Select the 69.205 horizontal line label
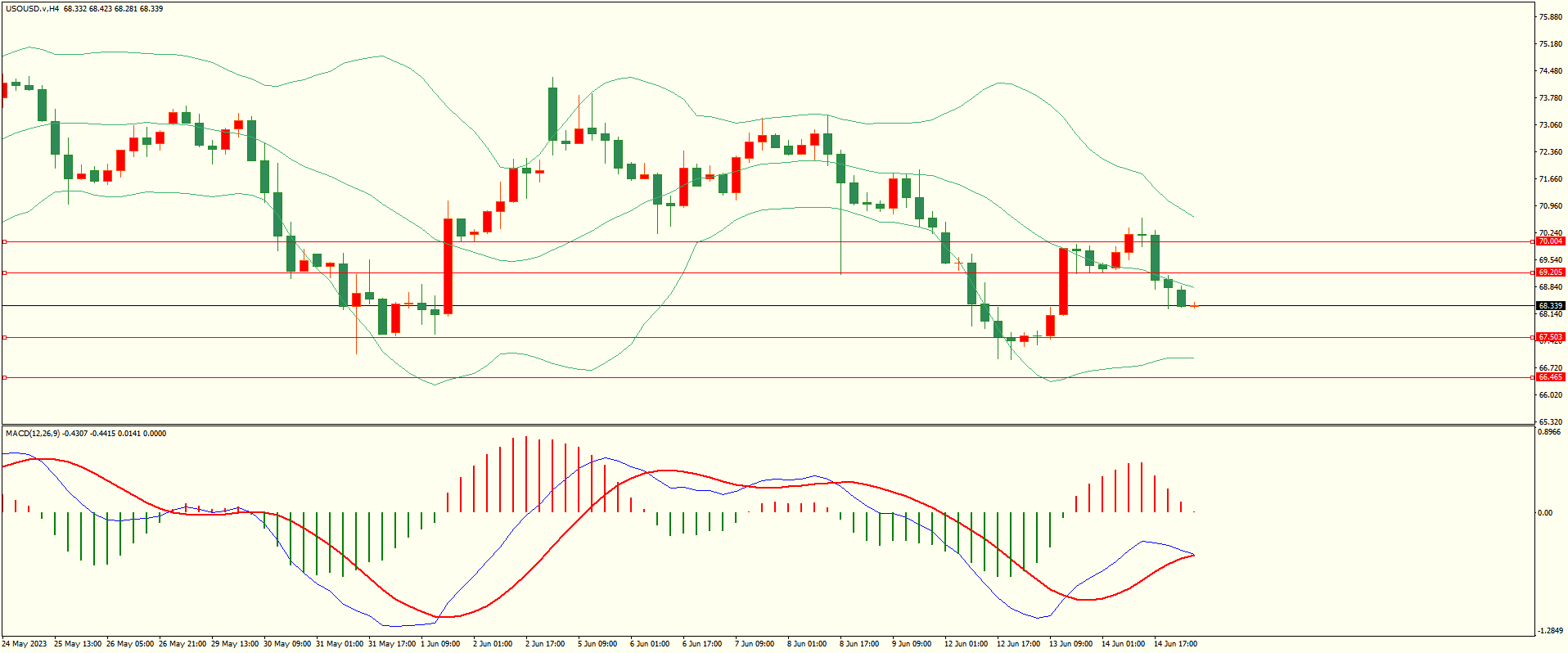This screenshot has height=653, width=1568. 1550,272
